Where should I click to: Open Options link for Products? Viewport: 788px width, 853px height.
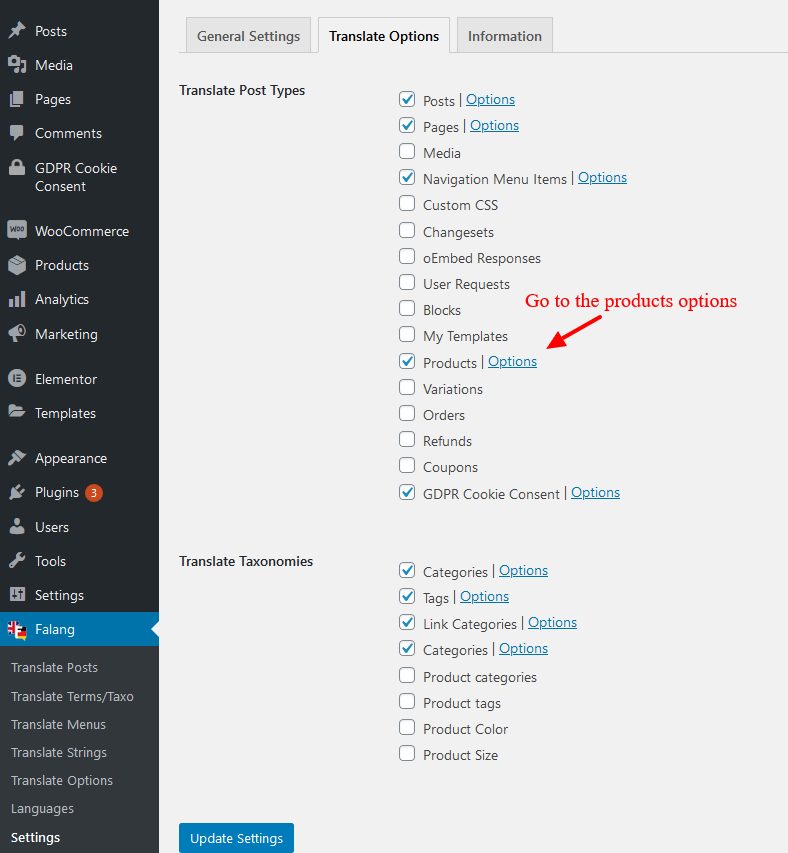coord(512,362)
